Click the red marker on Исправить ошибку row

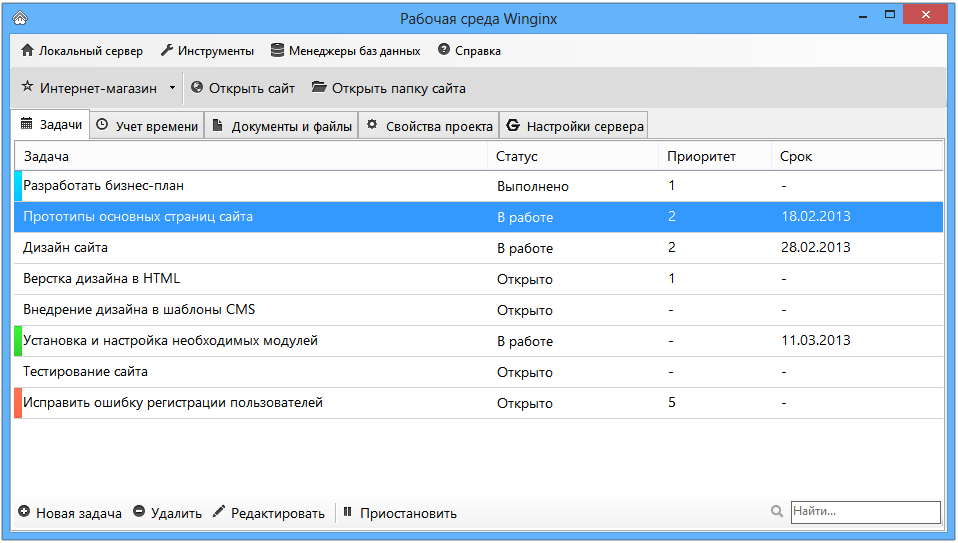(x=18, y=403)
